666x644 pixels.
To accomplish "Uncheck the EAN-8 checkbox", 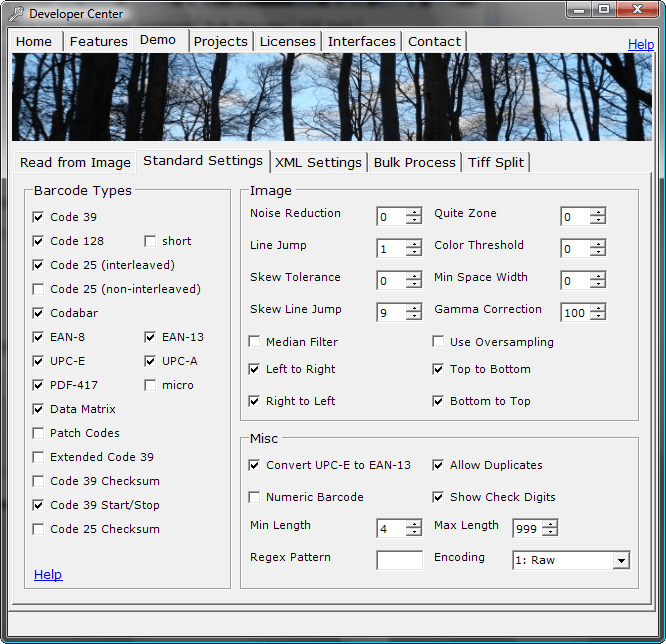I will [38, 337].
